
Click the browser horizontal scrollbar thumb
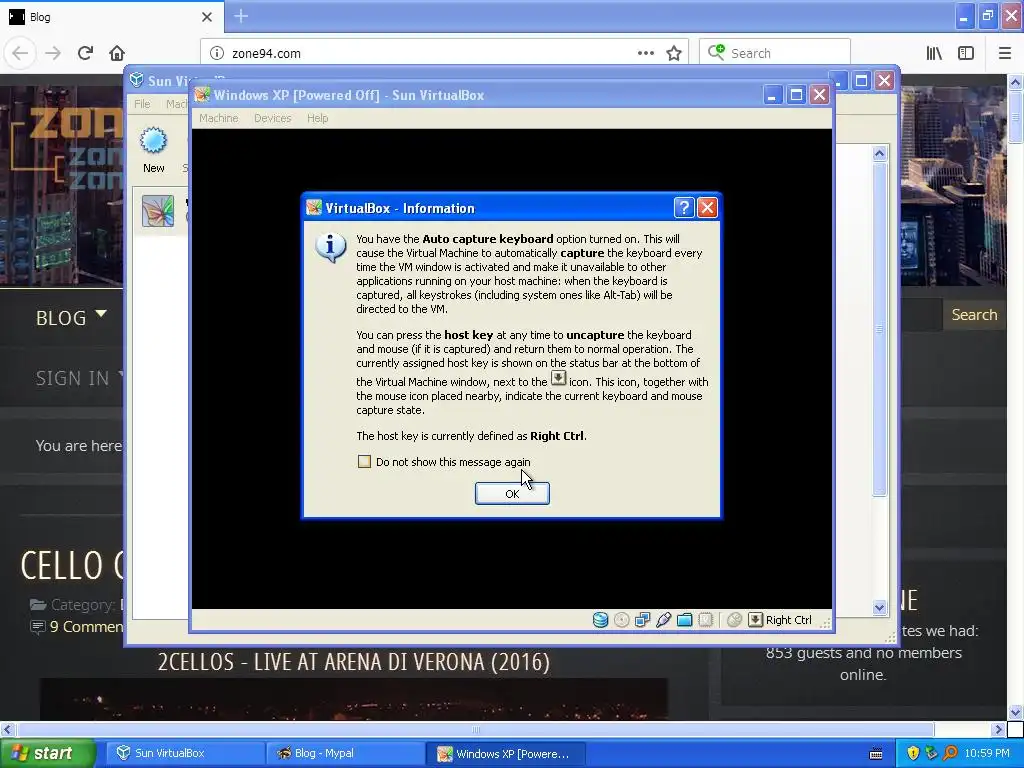point(475,729)
